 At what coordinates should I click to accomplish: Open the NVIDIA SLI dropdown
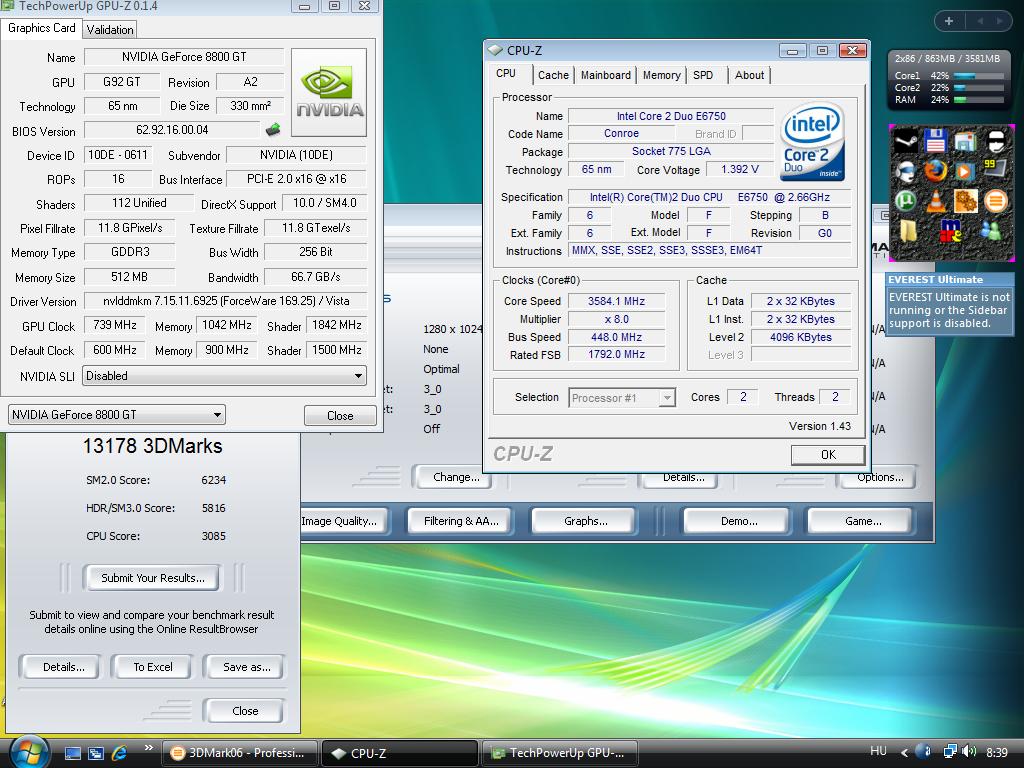tap(224, 376)
